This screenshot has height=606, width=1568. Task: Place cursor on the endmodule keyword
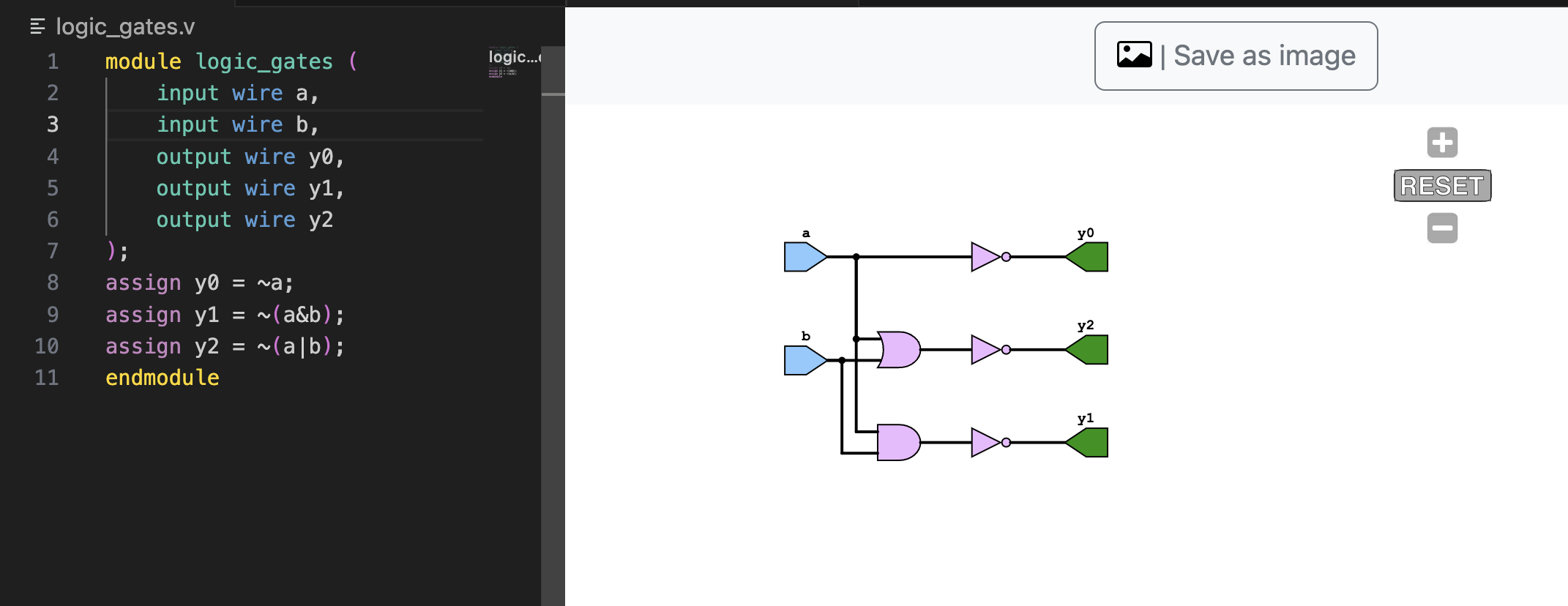tap(162, 378)
